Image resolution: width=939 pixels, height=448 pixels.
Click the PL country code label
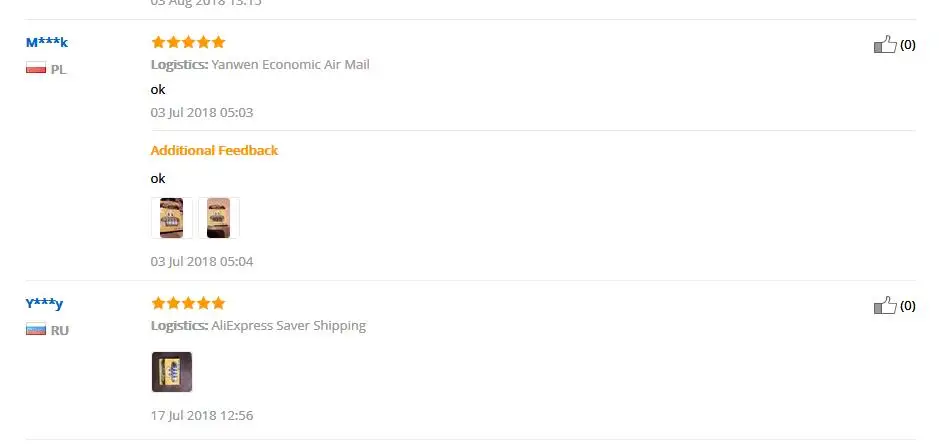(59, 69)
